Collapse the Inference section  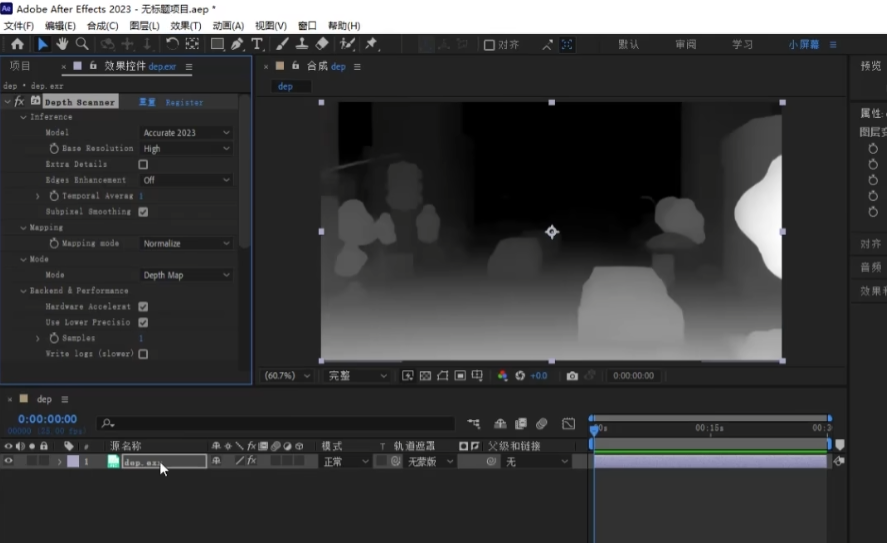(23, 117)
